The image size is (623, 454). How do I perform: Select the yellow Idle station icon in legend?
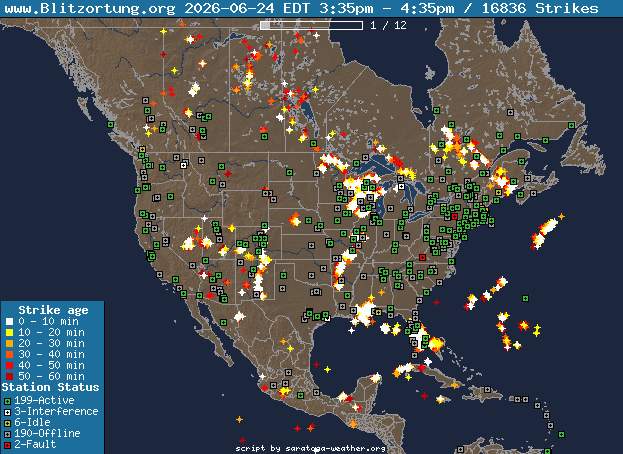[x=7, y=424]
